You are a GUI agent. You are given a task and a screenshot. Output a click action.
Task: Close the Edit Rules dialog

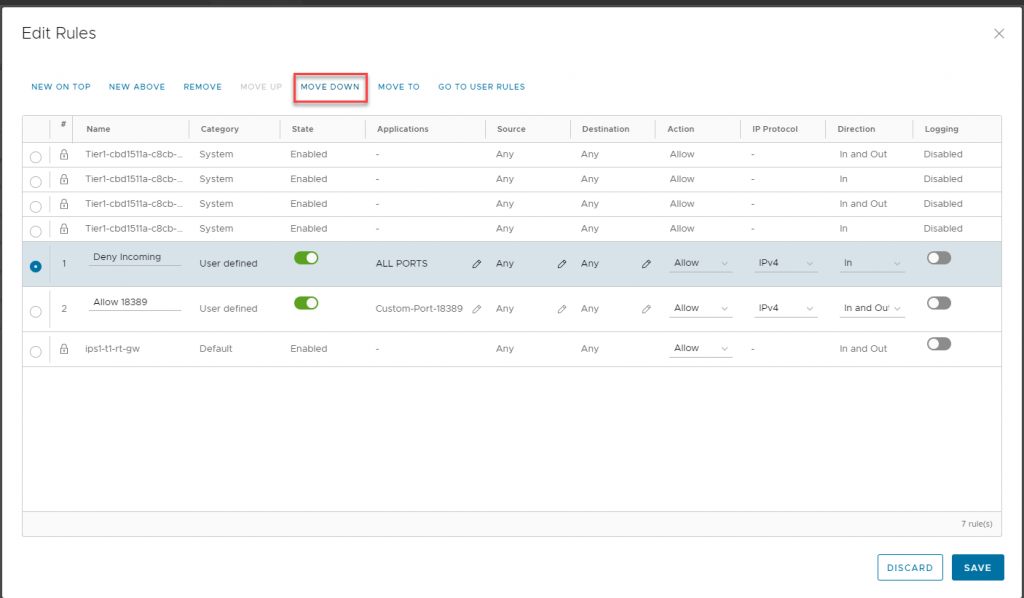(x=998, y=34)
